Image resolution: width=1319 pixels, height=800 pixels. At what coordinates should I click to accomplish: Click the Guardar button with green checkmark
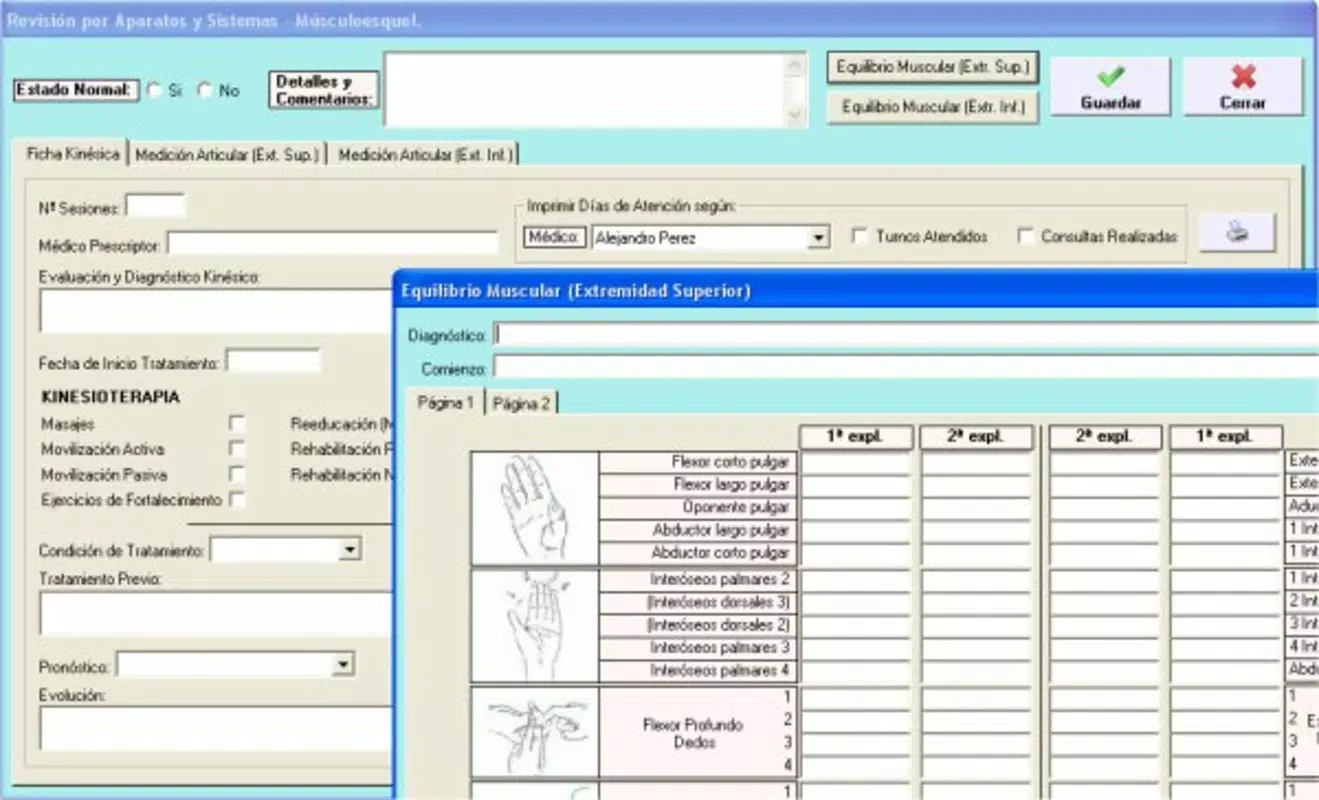1110,86
